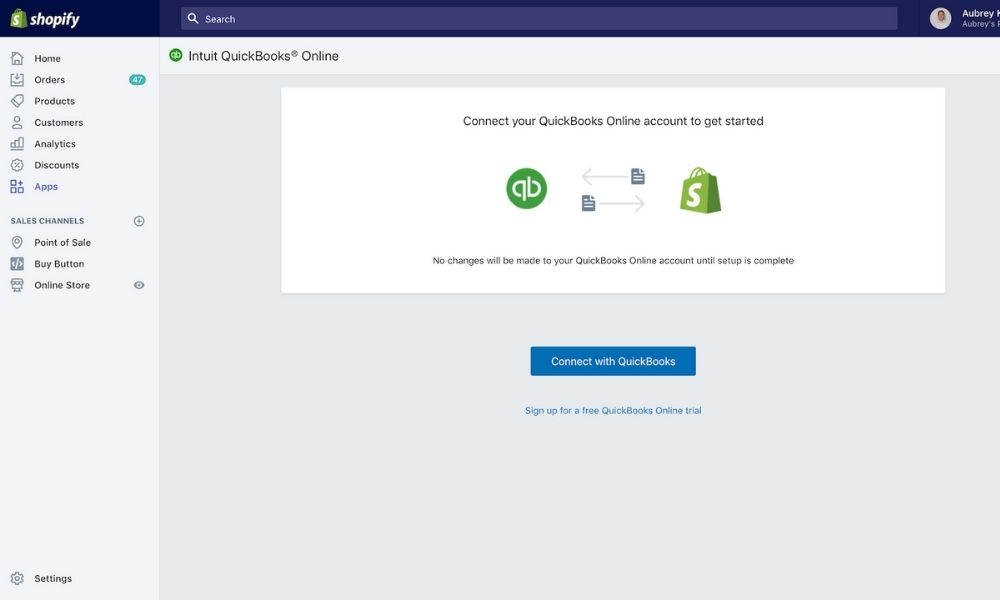Open Analytics via its chart icon
Viewport: 1000px width, 600px height.
click(x=16, y=143)
